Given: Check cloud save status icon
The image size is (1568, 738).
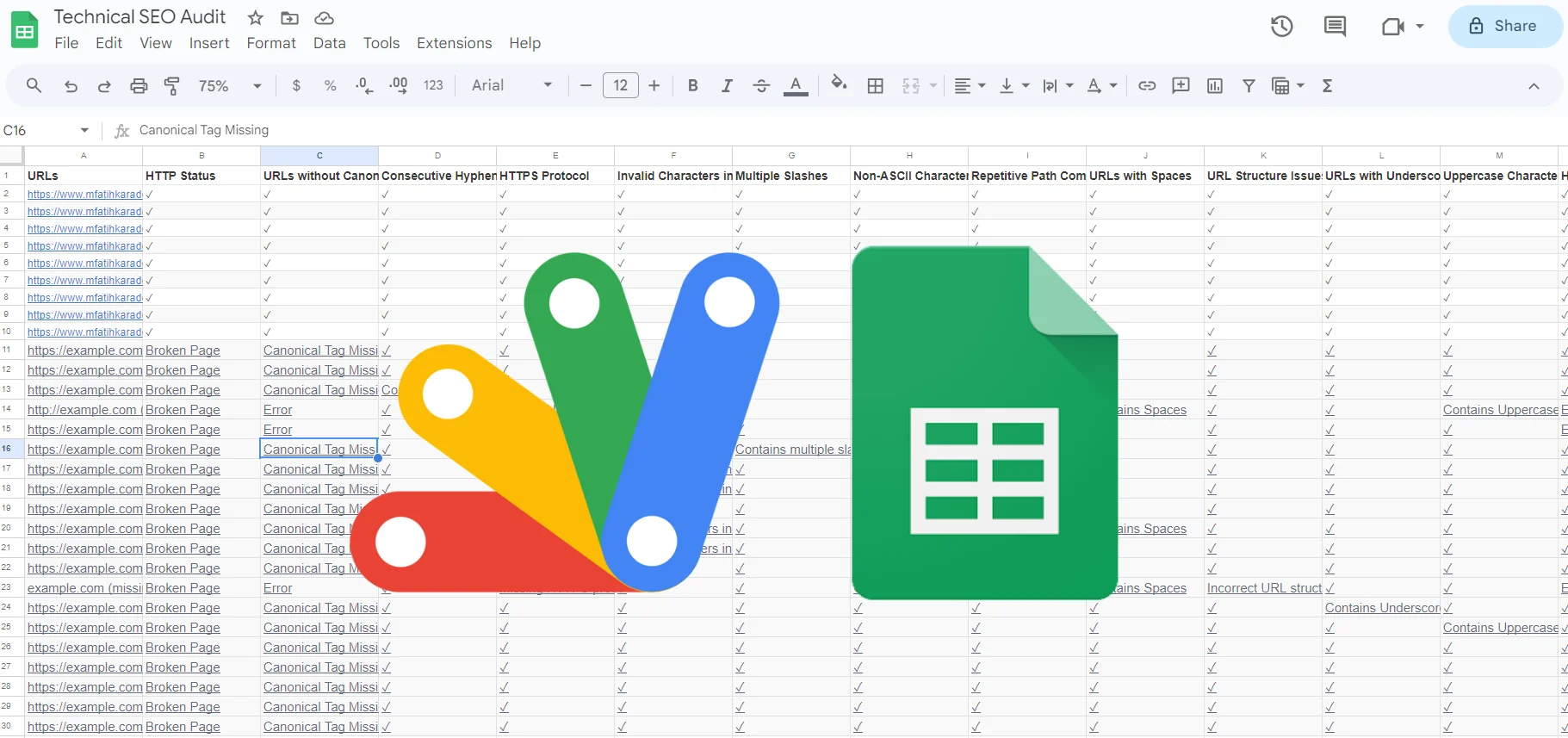Looking at the screenshot, I should [324, 18].
